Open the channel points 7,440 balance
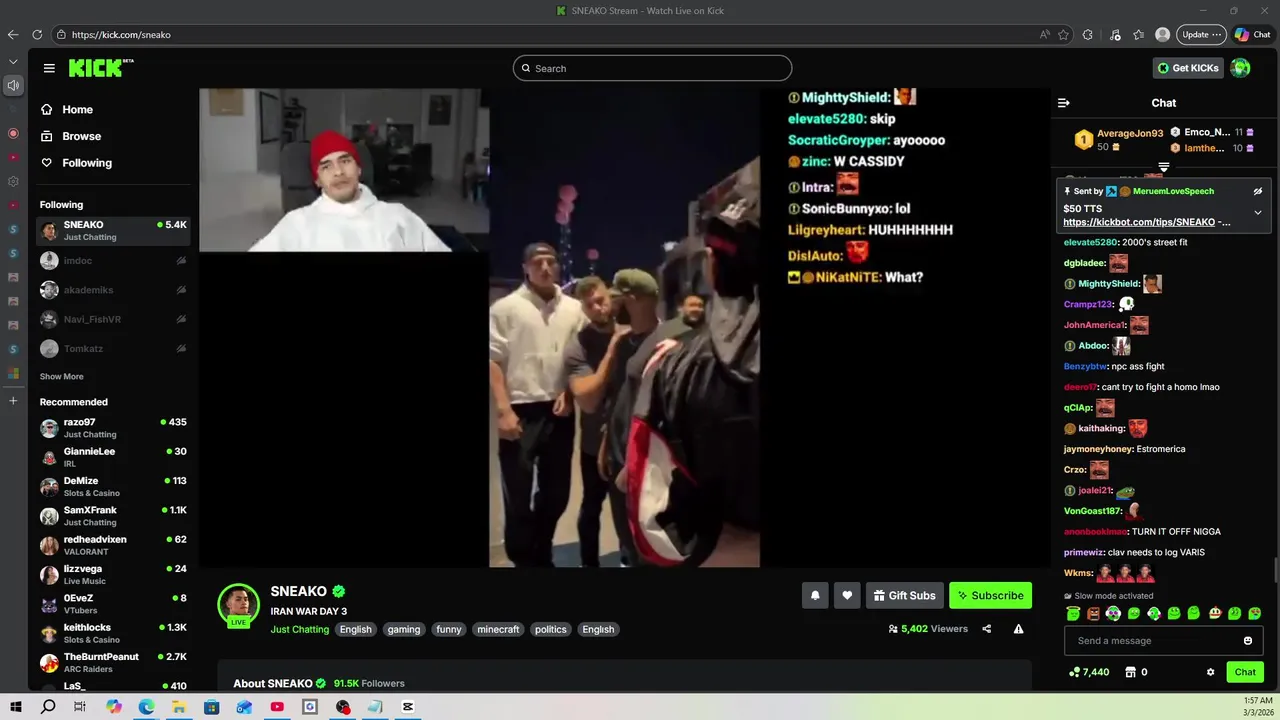Image resolution: width=1280 pixels, height=720 pixels. tap(1089, 672)
